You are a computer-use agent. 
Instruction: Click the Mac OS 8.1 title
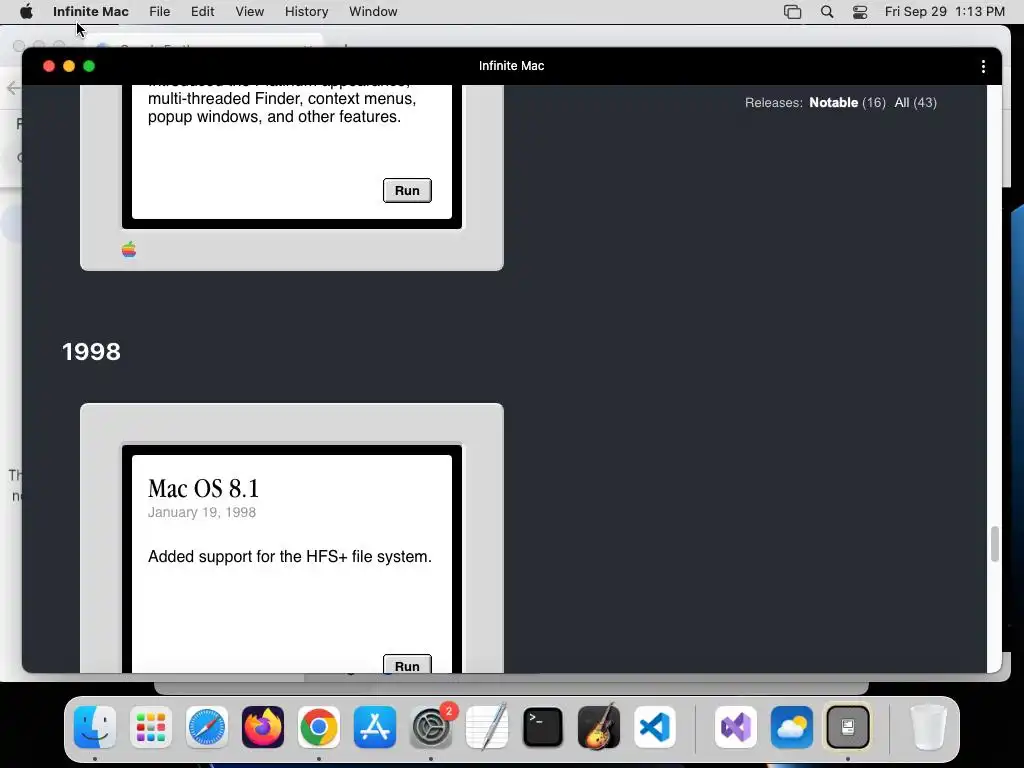point(203,488)
